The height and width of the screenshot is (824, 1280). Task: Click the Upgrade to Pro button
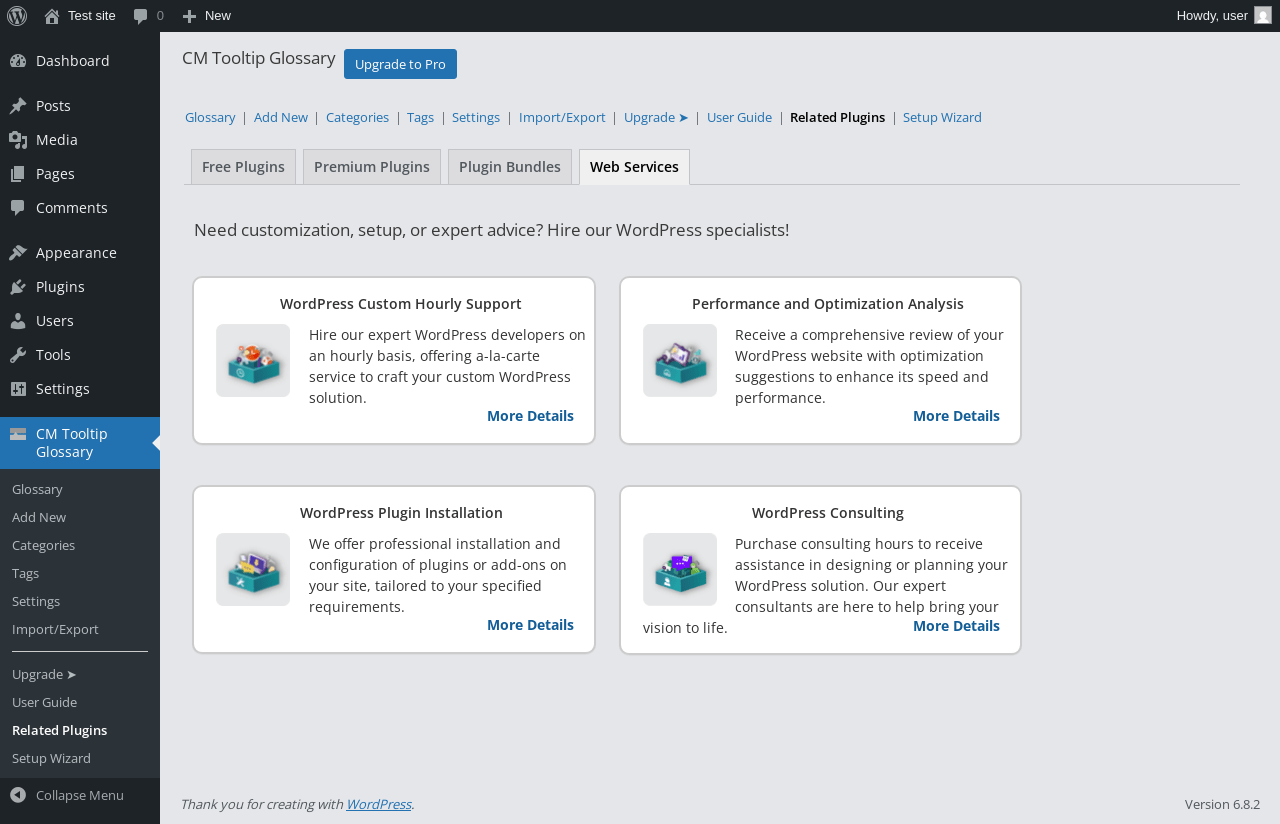tap(400, 64)
